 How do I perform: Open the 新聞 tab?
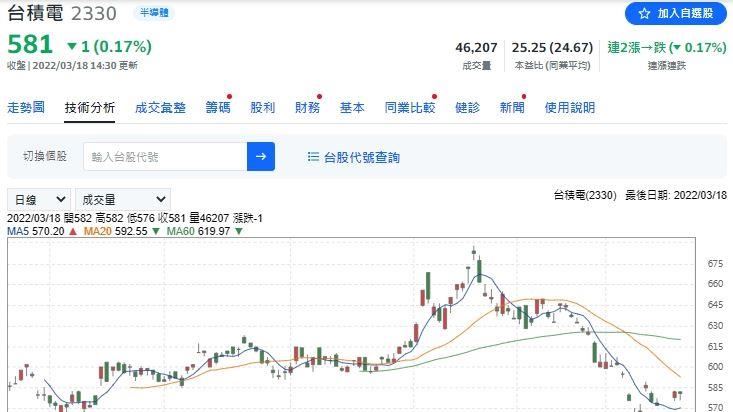(x=512, y=108)
